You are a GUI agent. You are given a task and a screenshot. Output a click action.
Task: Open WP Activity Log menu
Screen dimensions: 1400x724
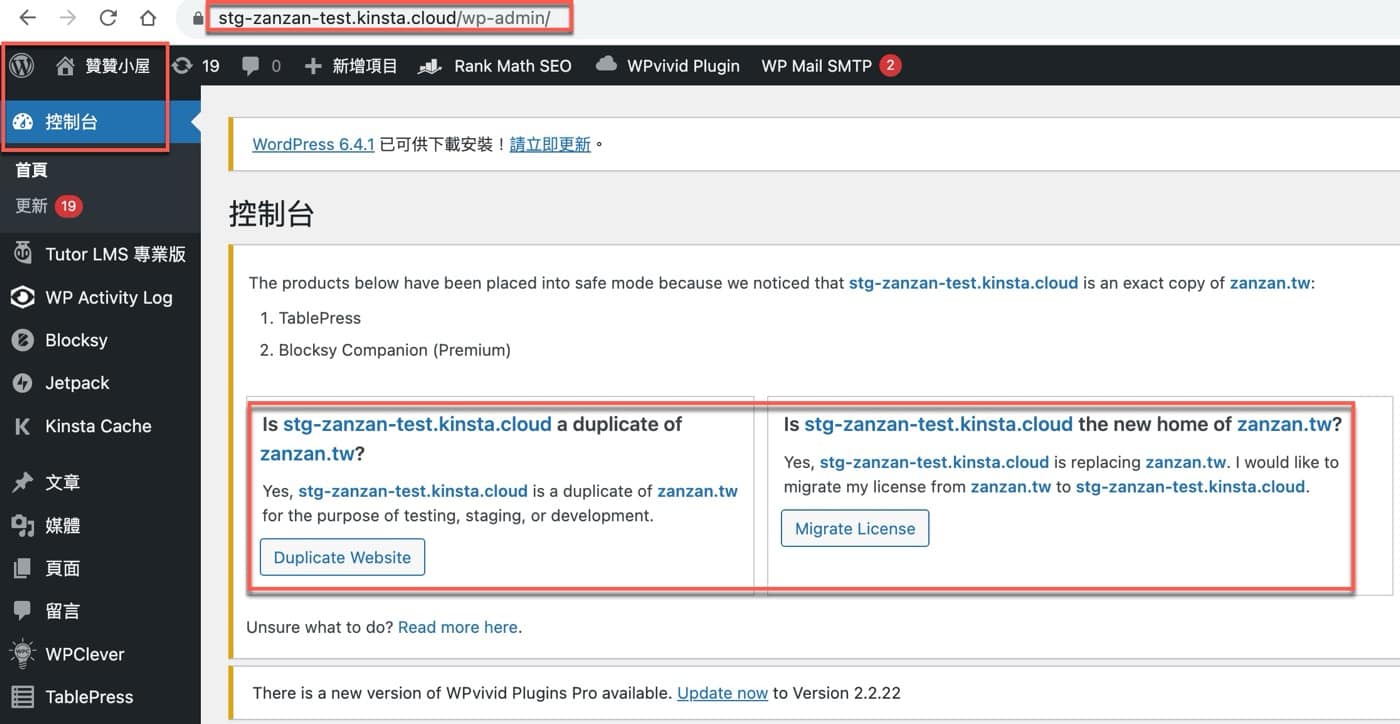[100, 297]
